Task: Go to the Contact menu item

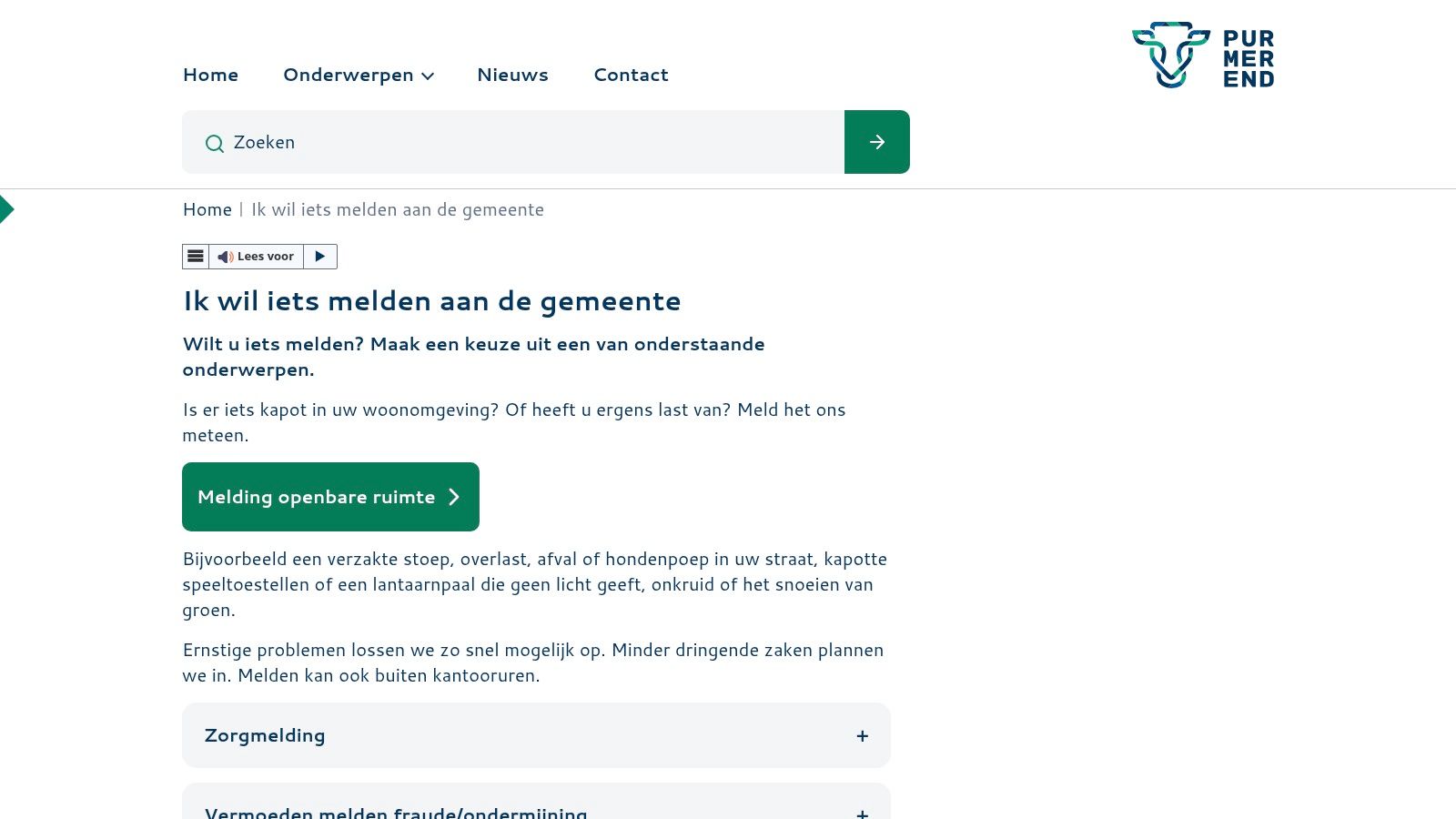Action: coord(631,75)
